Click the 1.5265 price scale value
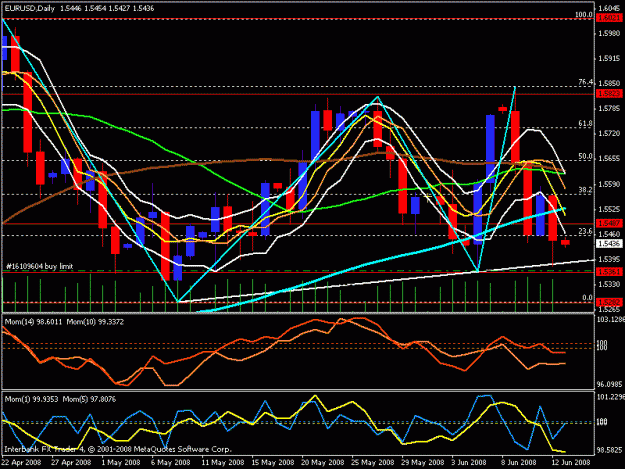625x469 pixels. (x=610, y=309)
